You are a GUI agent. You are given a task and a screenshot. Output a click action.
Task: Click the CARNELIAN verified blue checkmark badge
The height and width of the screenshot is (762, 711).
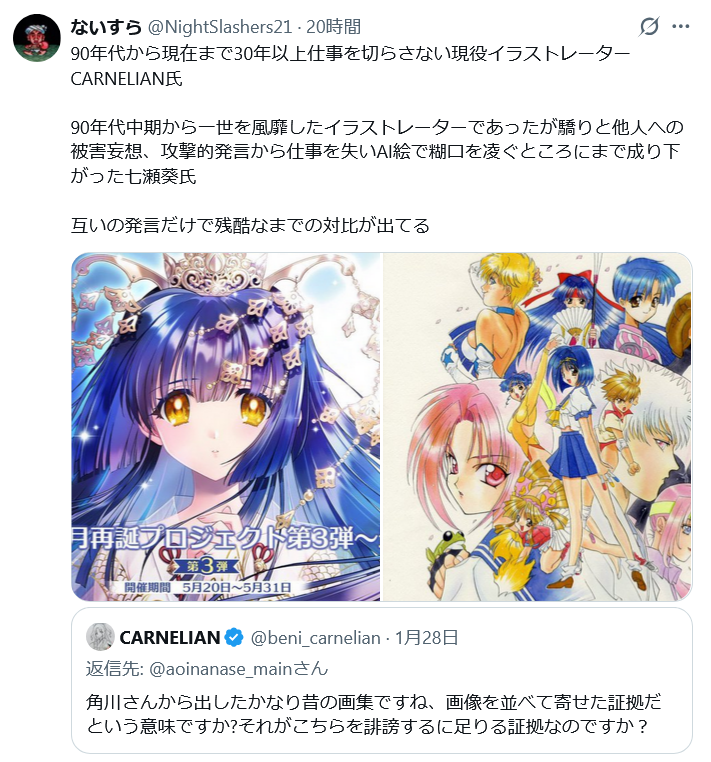pos(235,638)
